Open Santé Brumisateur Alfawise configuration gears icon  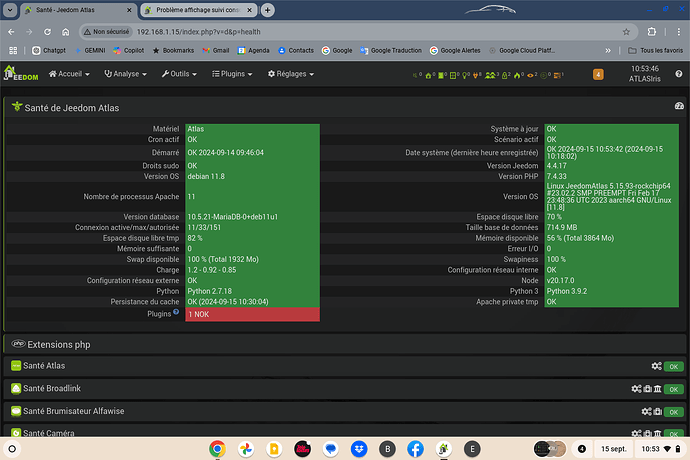(646, 411)
